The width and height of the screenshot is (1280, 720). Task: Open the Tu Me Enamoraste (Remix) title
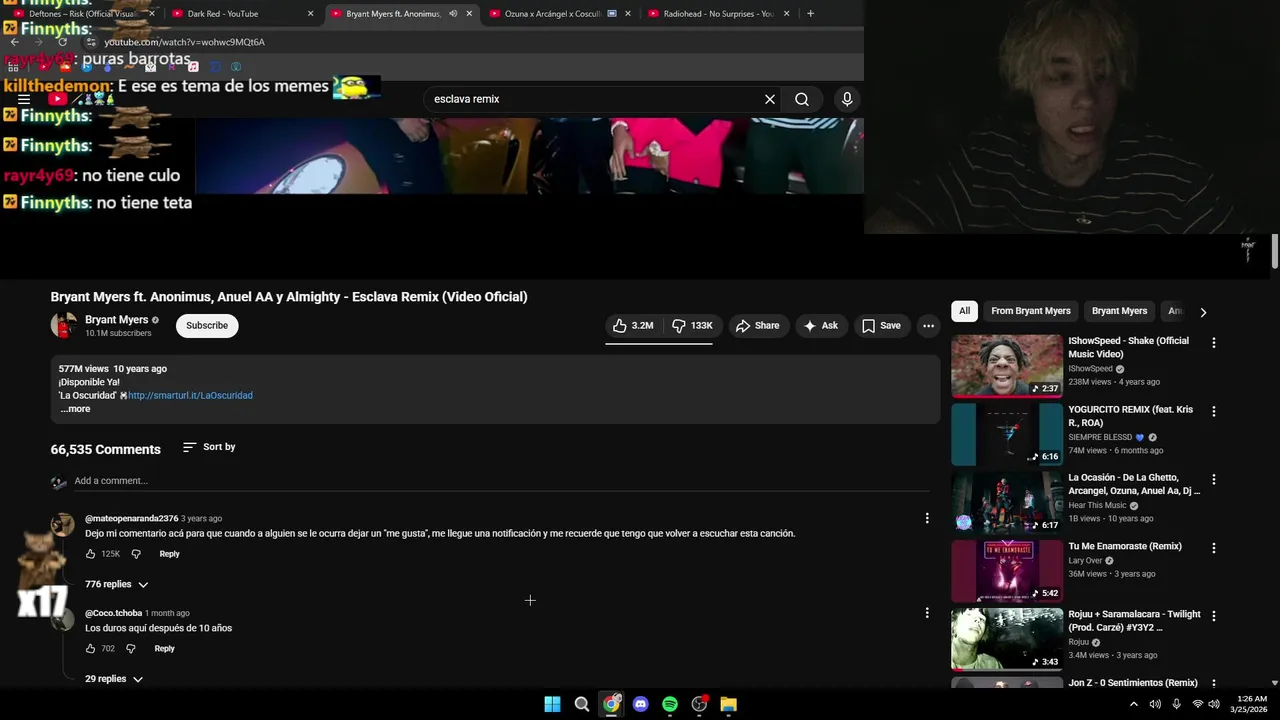1125,546
